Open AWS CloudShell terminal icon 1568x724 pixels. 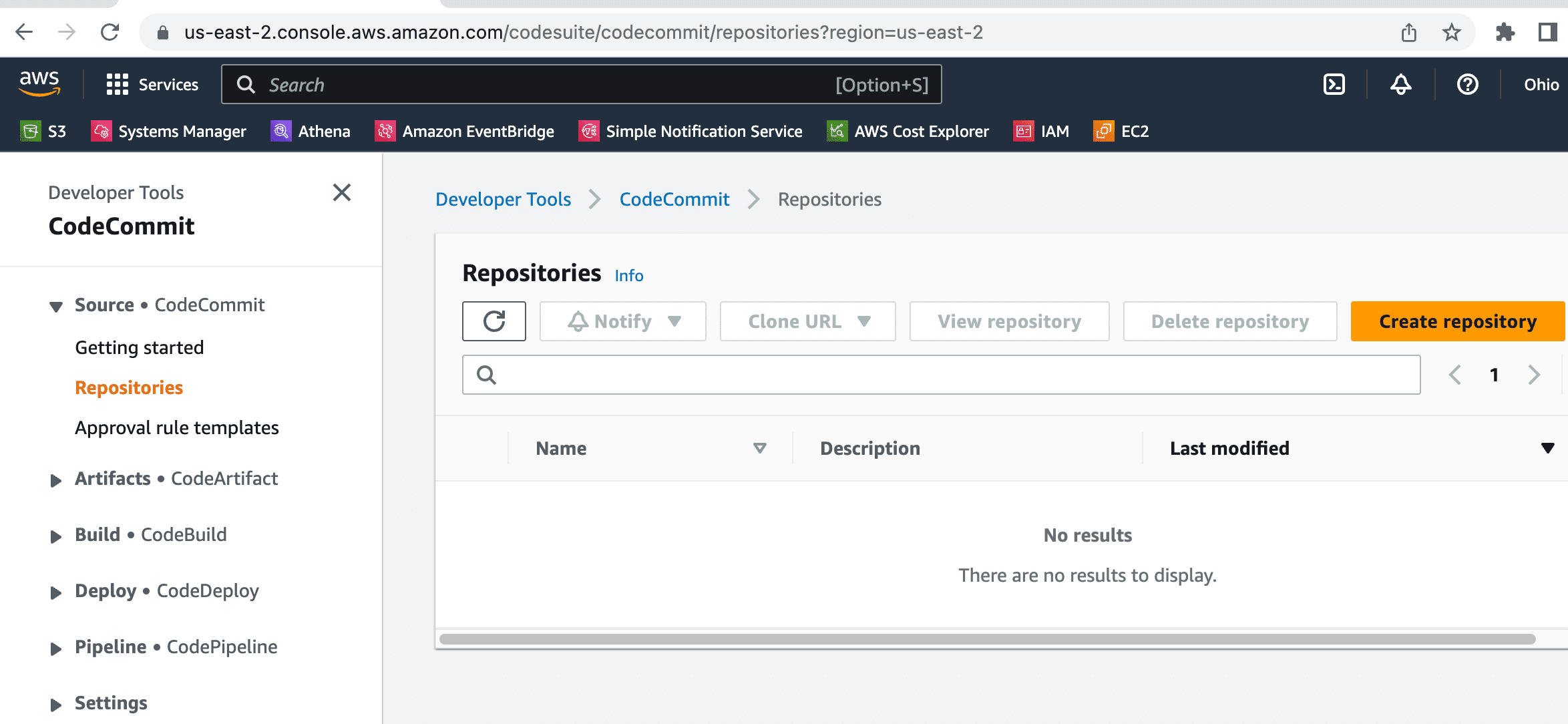pyautogui.click(x=1334, y=84)
